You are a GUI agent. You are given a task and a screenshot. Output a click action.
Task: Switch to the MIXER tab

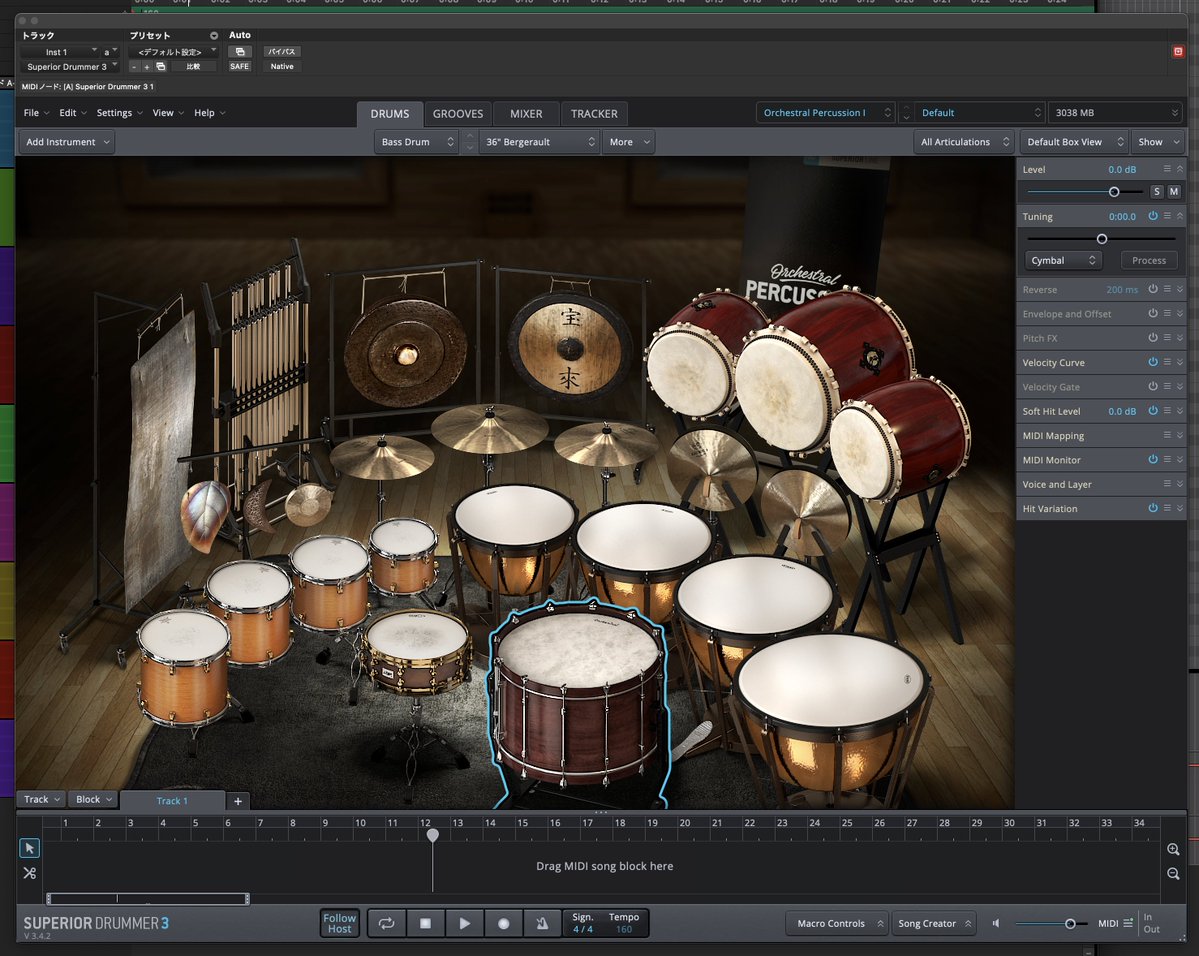pyautogui.click(x=525, y=114)
